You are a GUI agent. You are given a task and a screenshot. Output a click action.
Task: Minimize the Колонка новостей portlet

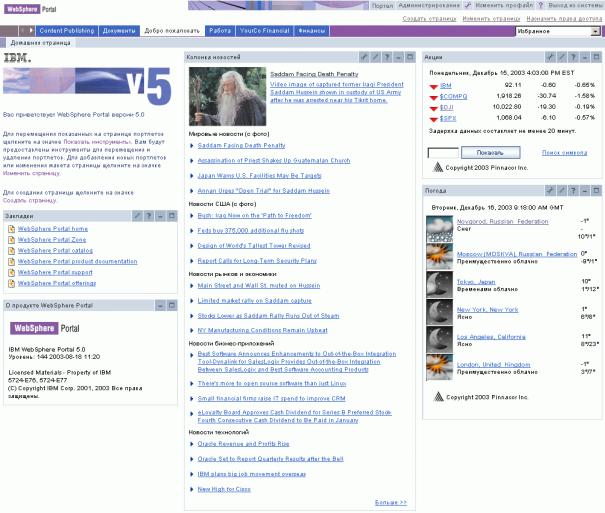(399, 57)
